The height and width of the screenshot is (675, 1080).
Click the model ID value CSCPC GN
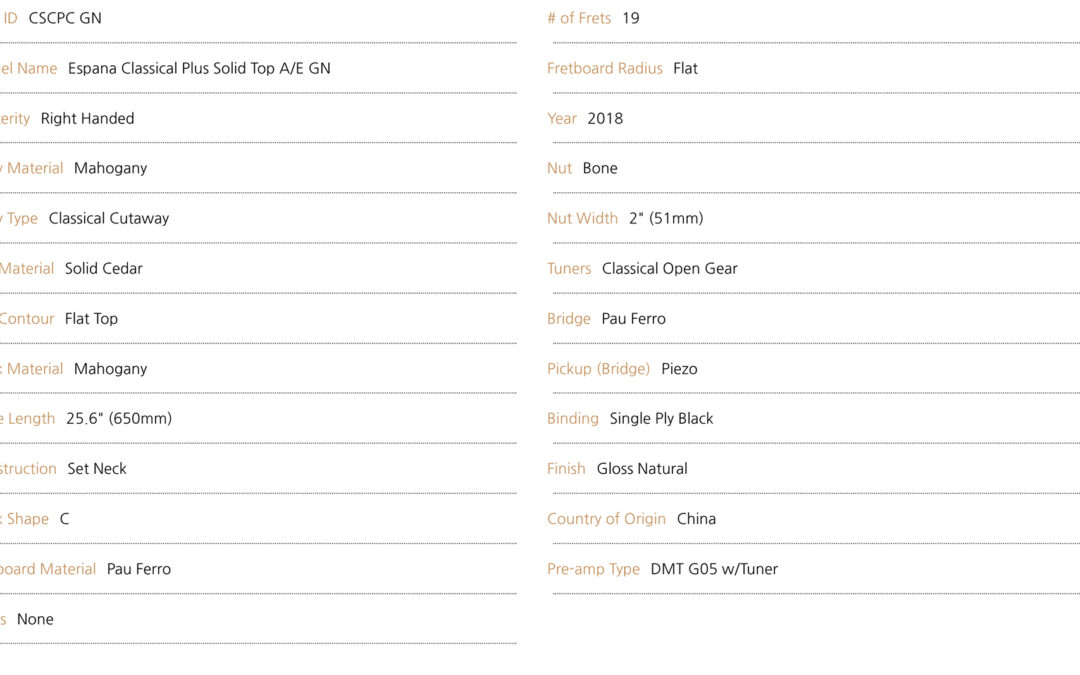[65, 19]
